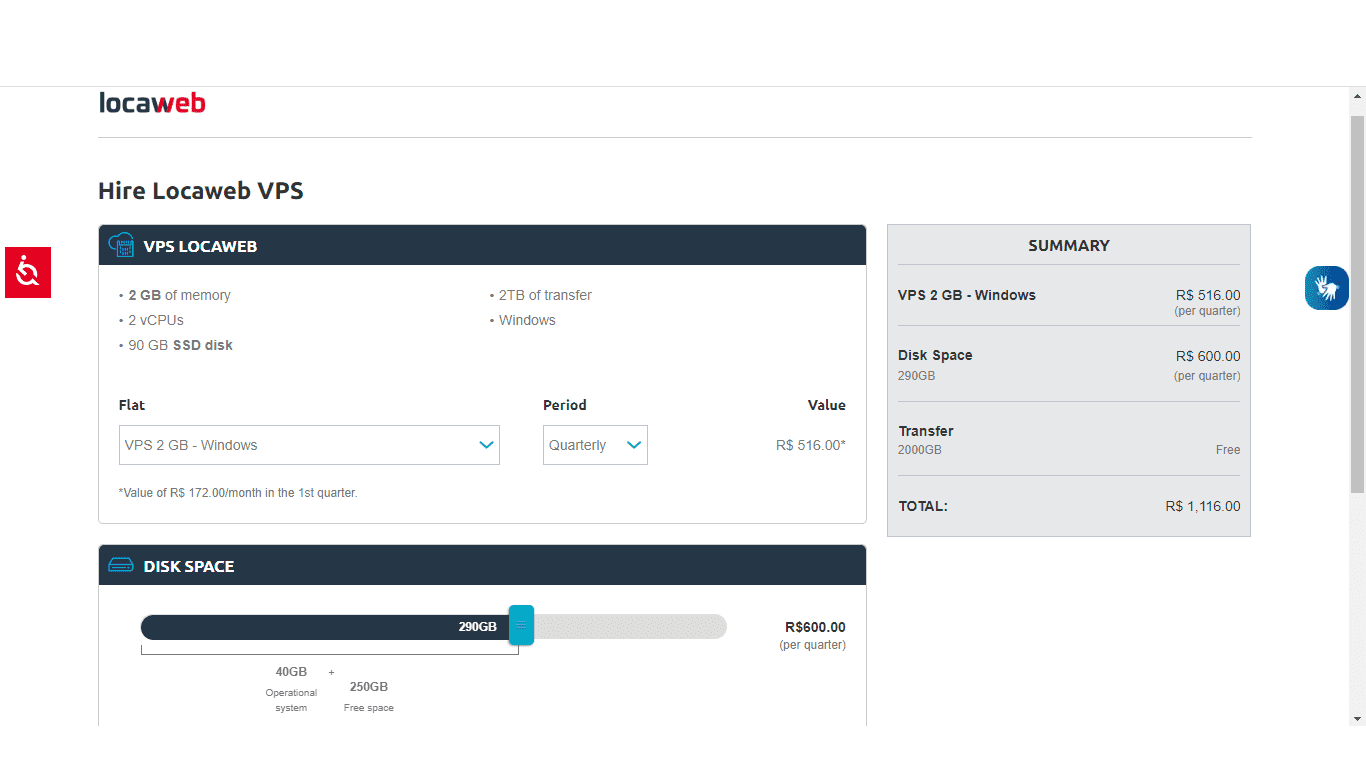
Task: Click the Flat field label
Action: click(132, 405)
